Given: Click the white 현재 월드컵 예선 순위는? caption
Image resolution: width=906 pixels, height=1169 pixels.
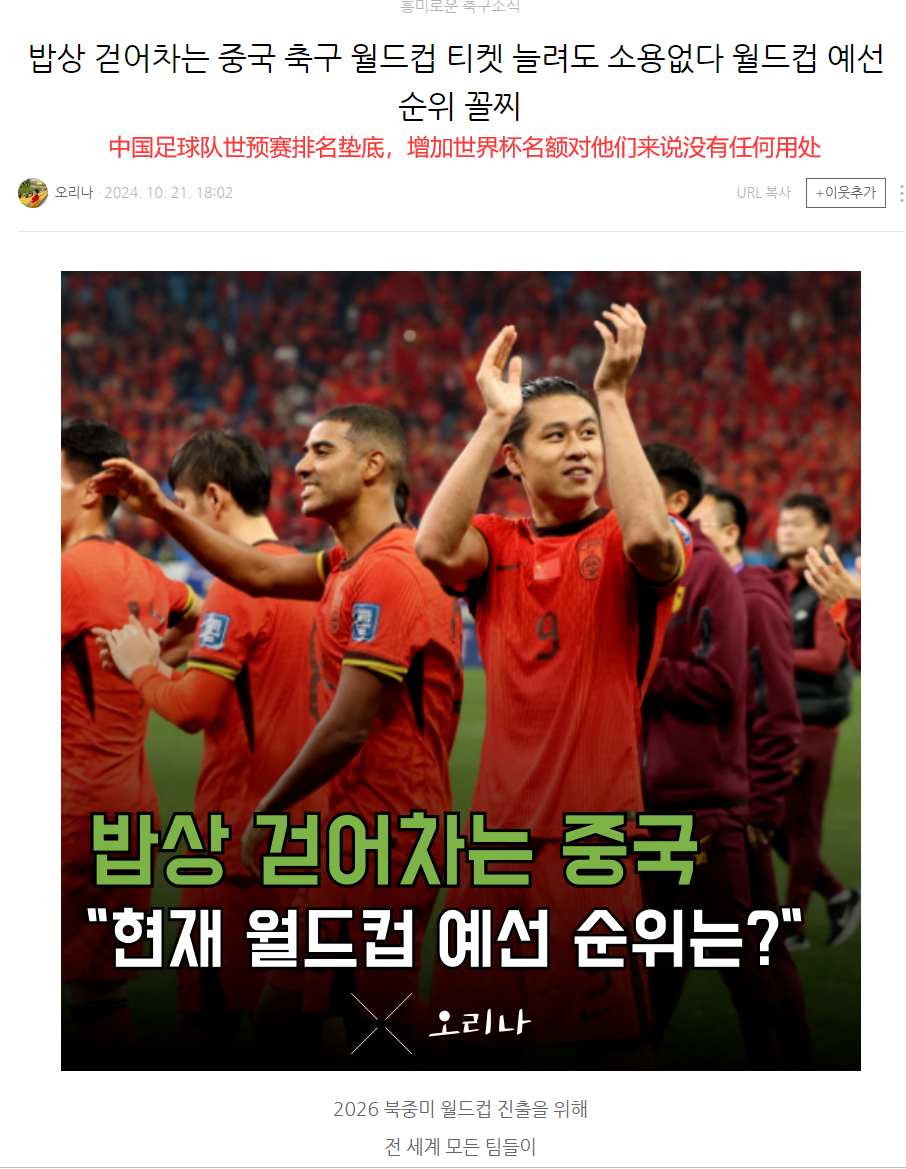Looking at the screenshot, I should [444, 938].
